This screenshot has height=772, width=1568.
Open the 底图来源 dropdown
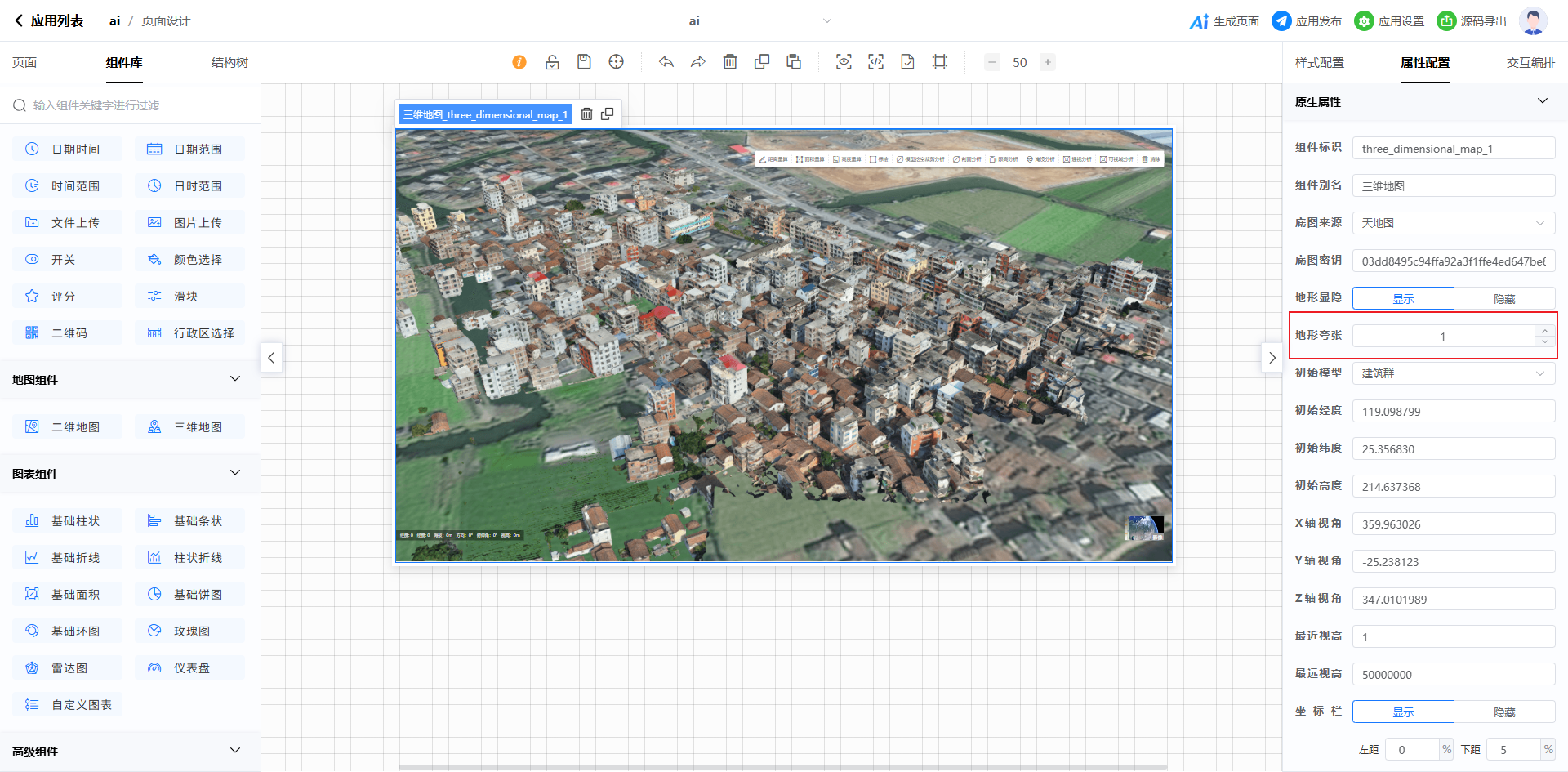pyautogui.click(x=1453, y=223)
